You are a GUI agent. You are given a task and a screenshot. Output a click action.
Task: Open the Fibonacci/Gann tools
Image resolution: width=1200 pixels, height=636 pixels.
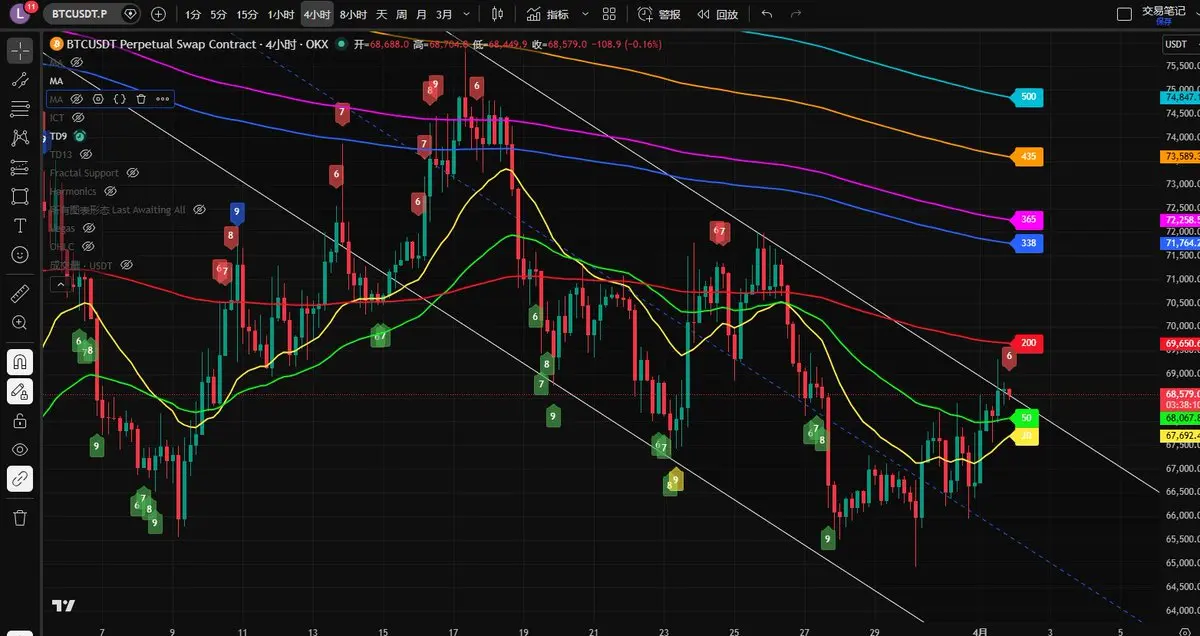point(19,109)
